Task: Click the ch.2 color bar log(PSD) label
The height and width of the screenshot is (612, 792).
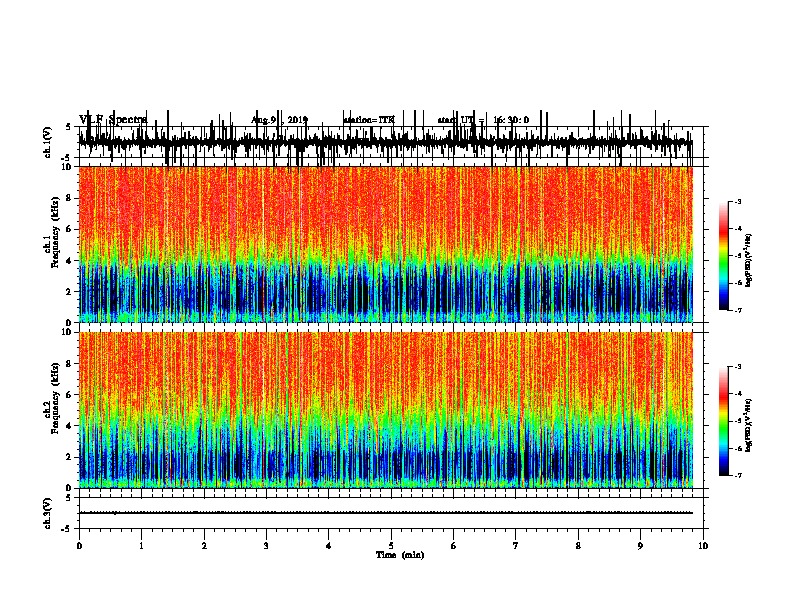Action: (748, 426)
